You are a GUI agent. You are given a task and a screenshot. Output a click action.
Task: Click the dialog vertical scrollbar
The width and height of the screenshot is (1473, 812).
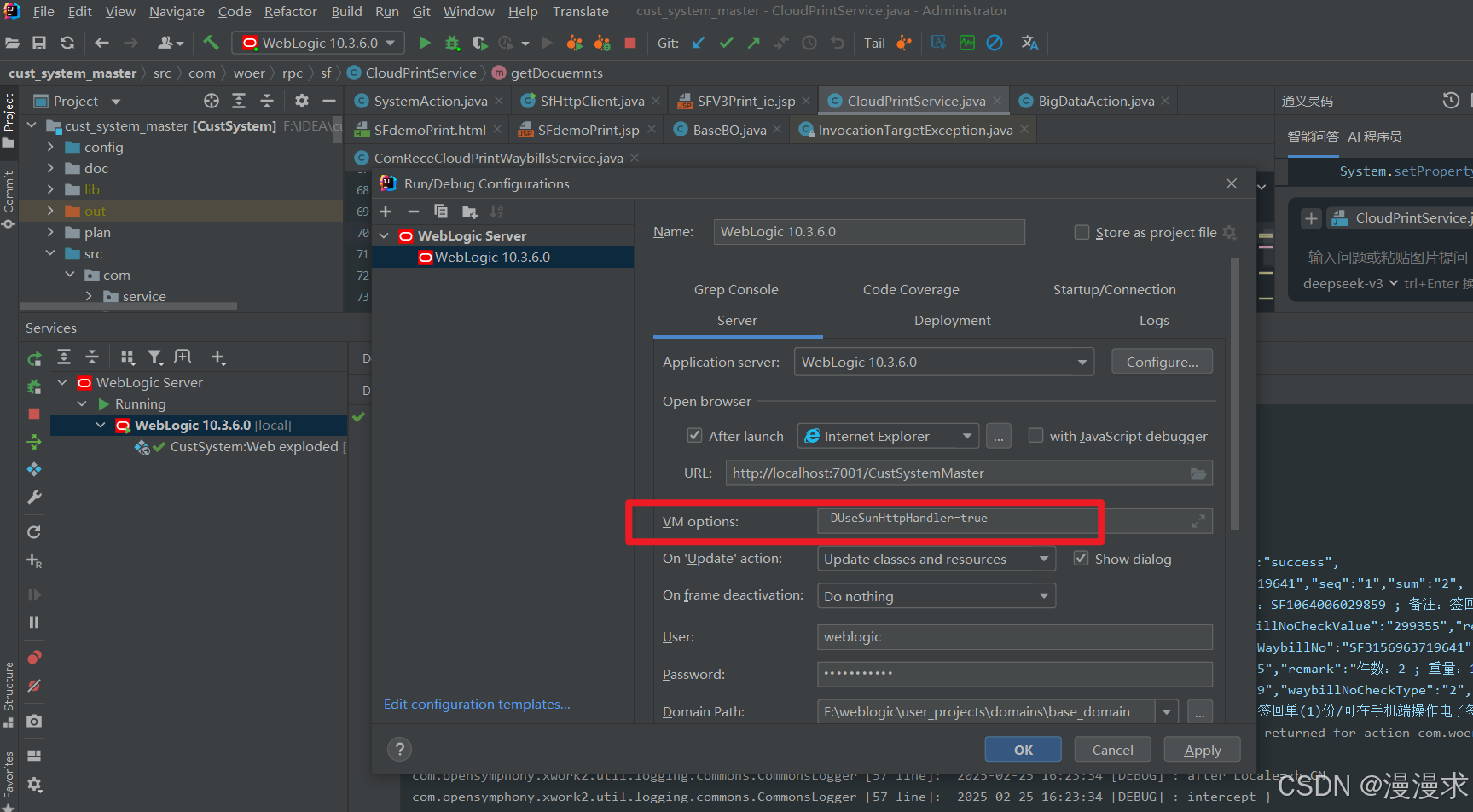(x=1234, y=394)
